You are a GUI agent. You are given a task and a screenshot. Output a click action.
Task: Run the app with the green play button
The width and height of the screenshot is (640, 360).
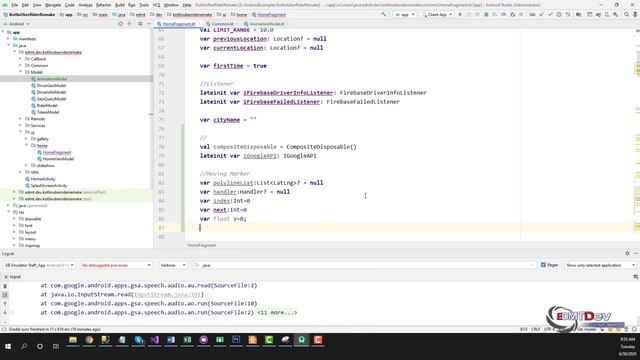pos(460,15)
